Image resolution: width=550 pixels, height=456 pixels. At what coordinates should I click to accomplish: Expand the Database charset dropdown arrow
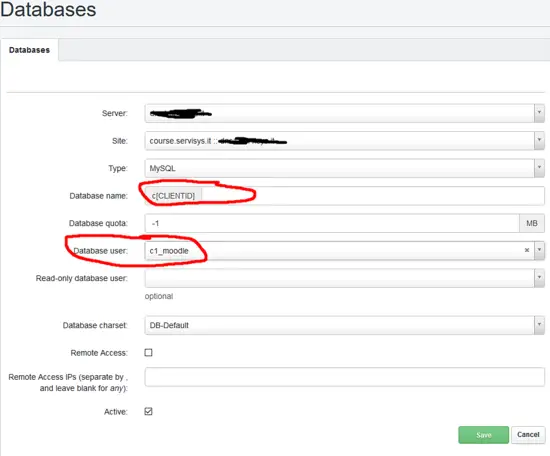(x=539, y=325)
